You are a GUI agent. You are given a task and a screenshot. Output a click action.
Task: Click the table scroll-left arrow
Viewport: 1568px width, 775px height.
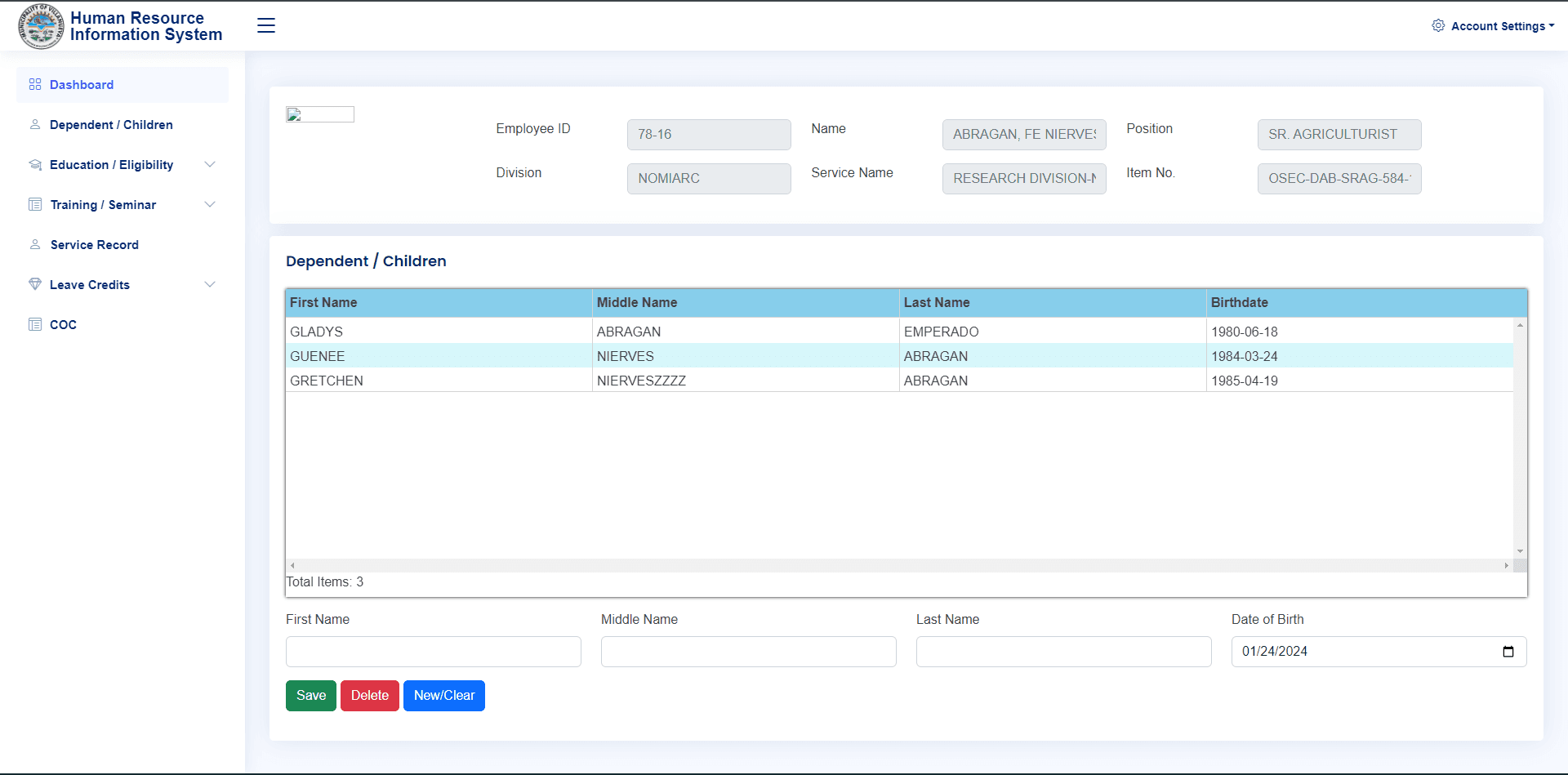(x=292, y=565)
